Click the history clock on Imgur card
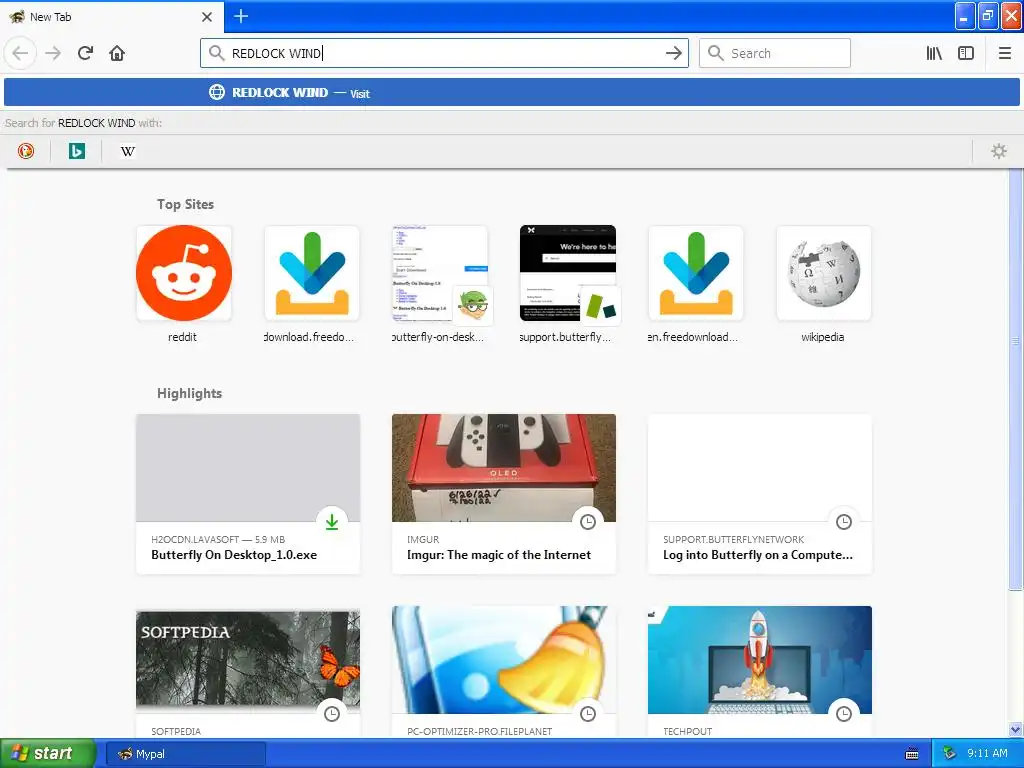Viewport: 1024px width, 768px height. (588, 521)
